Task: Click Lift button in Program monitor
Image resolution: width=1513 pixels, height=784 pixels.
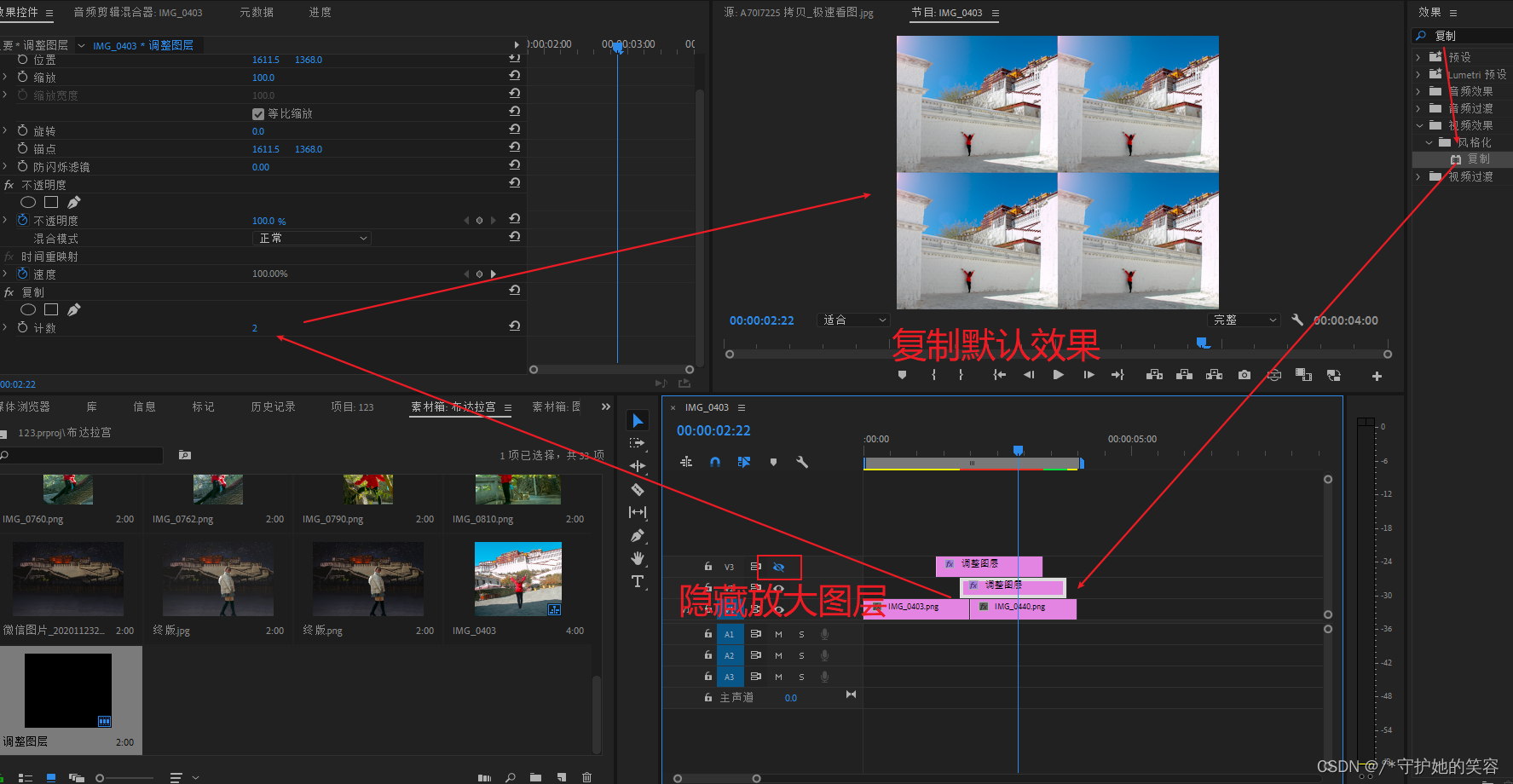Action: coord(1155,375)
